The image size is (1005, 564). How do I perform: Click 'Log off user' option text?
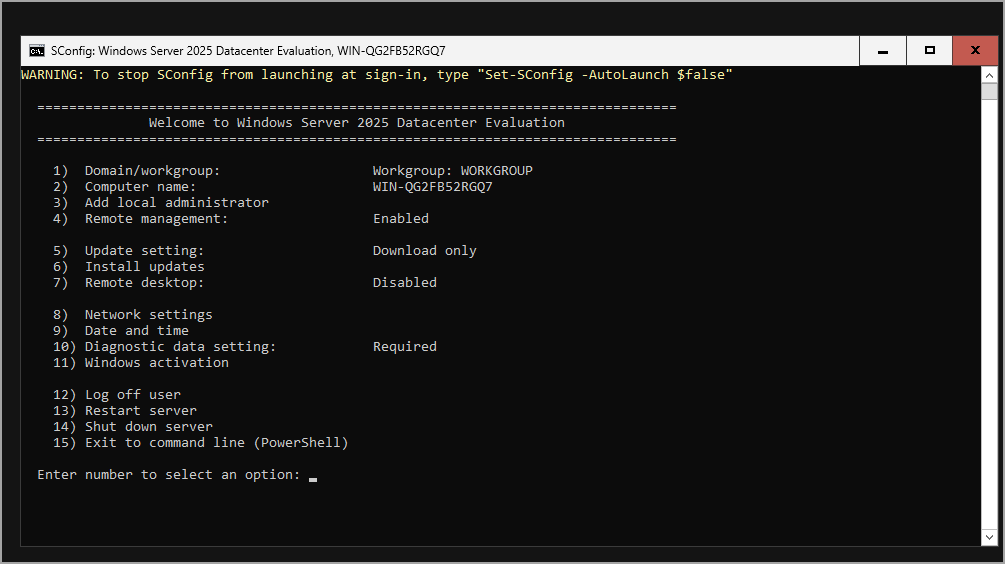click(133, 395)
